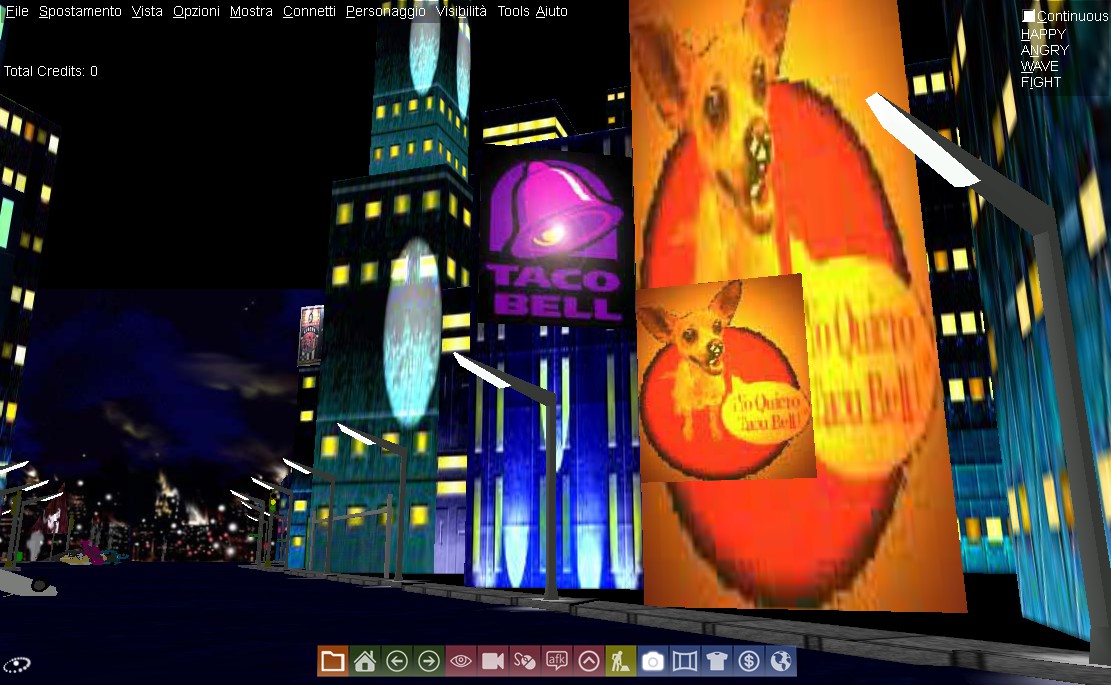Enable the Continuous checkbox
The height and width of the screenshot is (685, 1111).
pos(1029,17)
